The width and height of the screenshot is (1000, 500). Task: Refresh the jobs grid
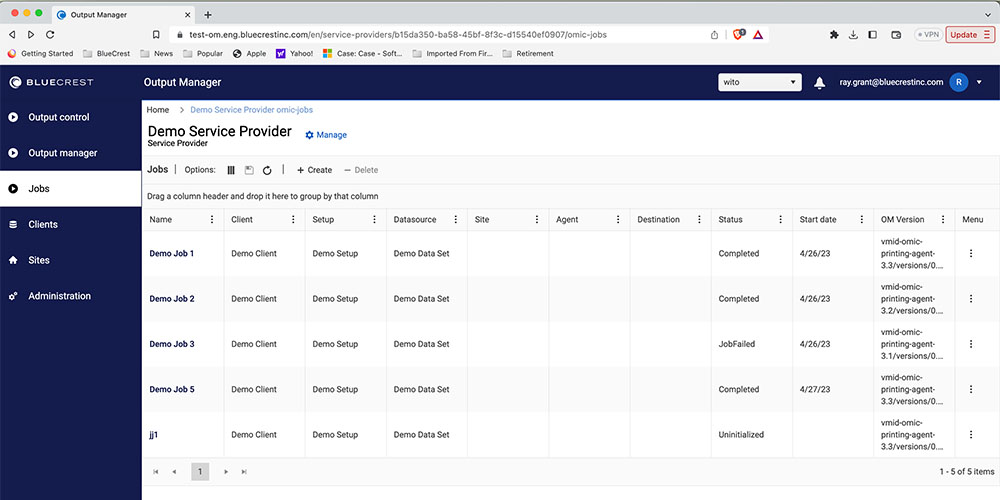tap(267, 170)
